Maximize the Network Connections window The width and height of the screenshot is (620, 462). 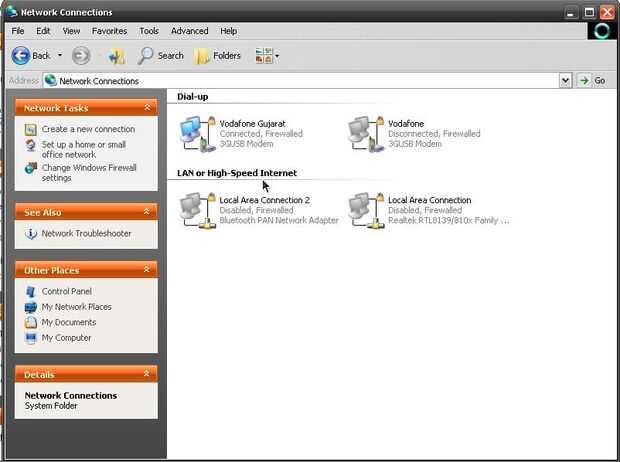click(x=589, y=13)
